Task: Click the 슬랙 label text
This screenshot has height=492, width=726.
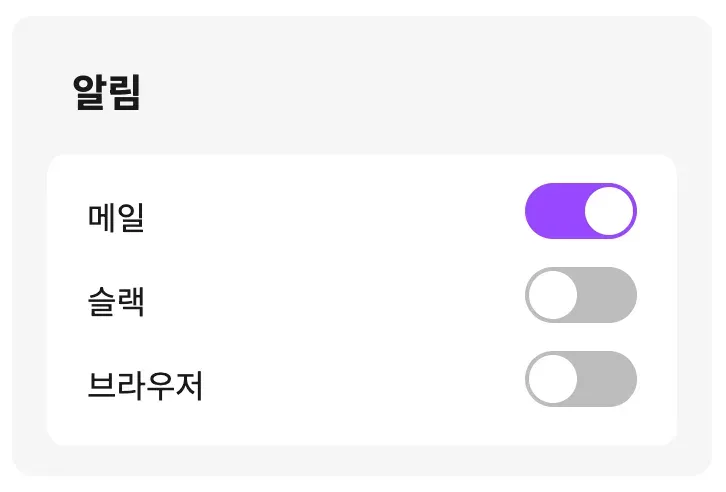Action: (x=116, y=301)
